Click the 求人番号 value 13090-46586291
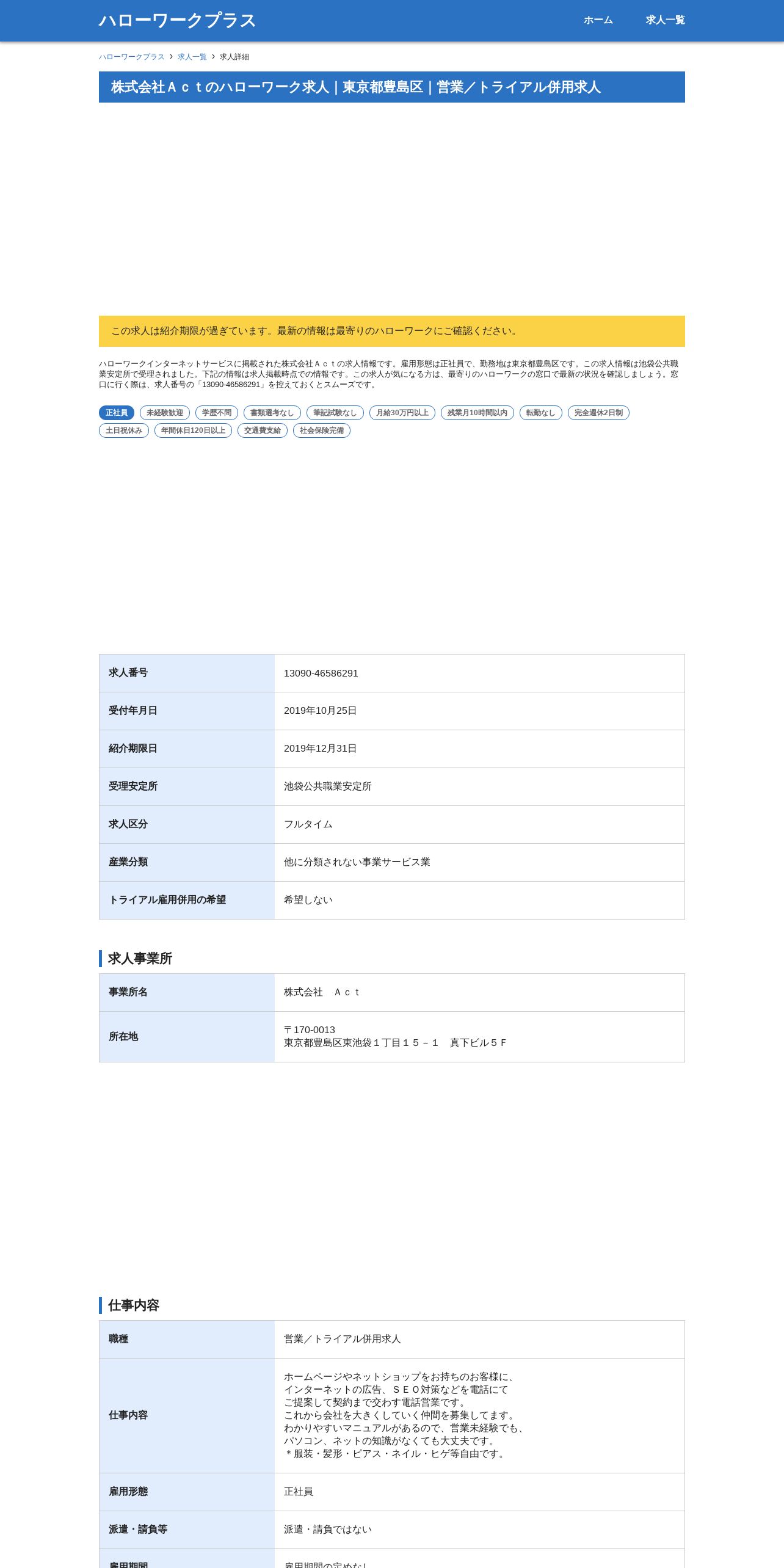Viewport: 784px width, 1568px height. (x=479, y=673)
